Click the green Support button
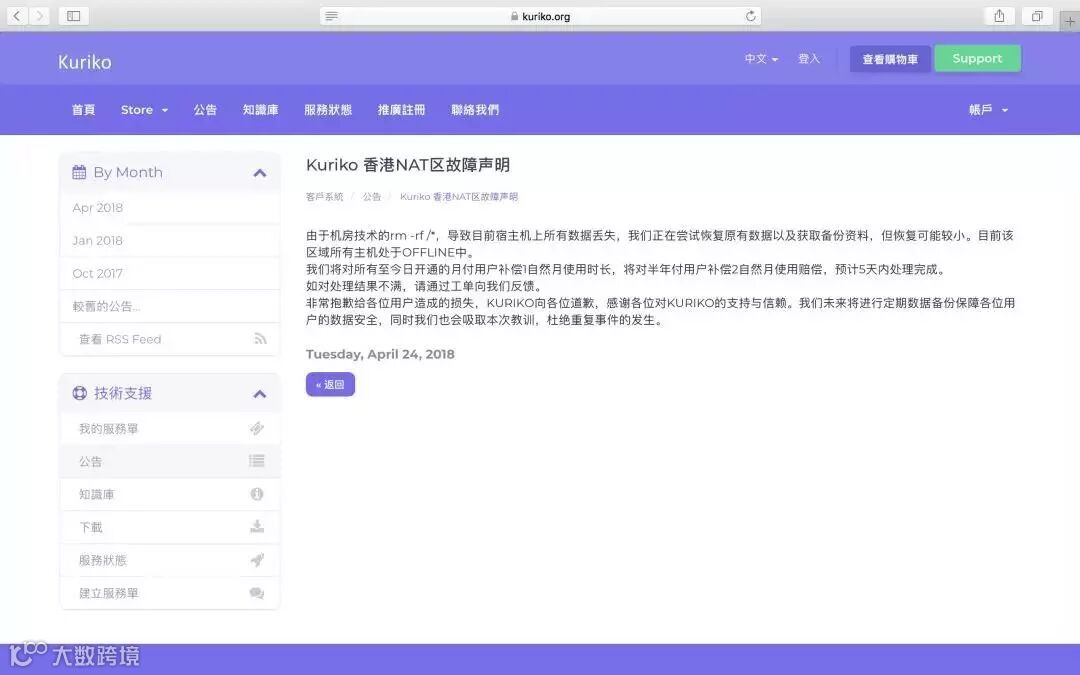 pos(977,59)
